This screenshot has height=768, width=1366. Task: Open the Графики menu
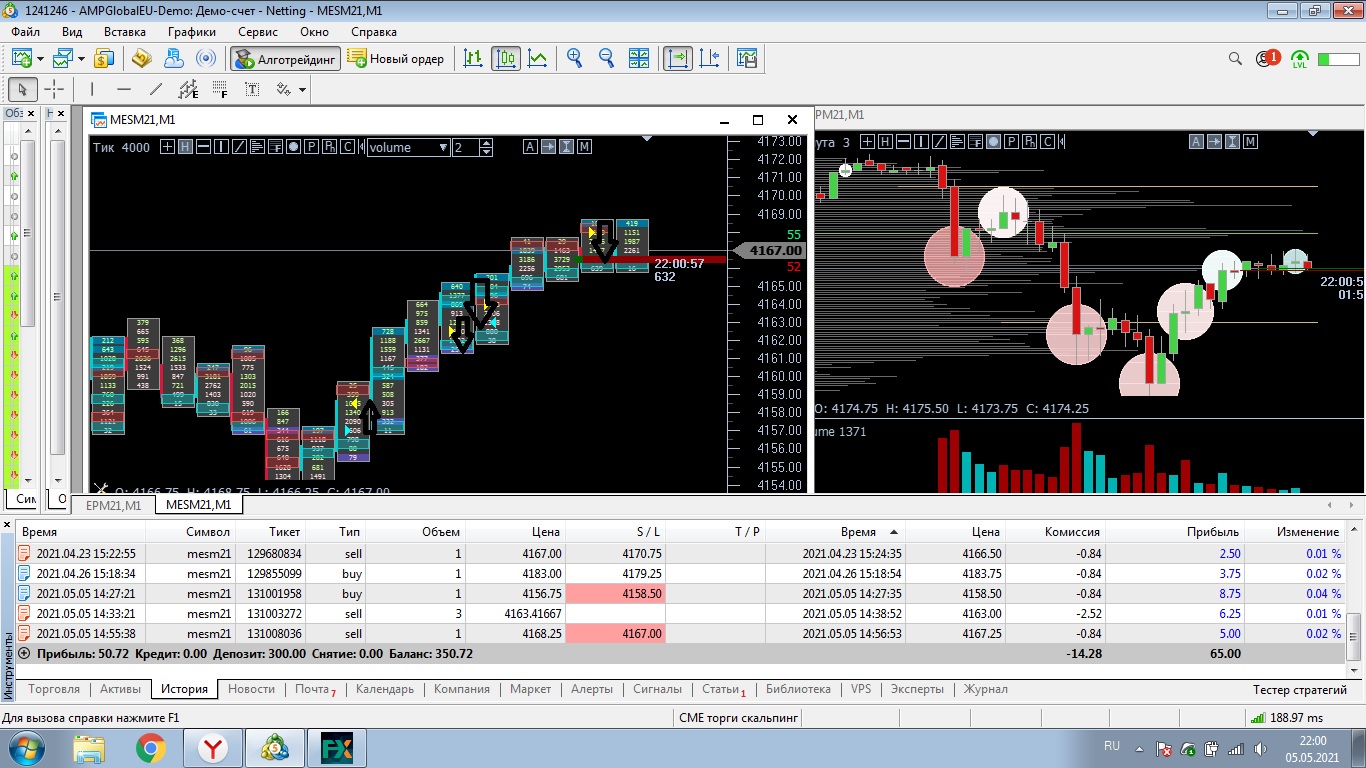click(192, 31)
